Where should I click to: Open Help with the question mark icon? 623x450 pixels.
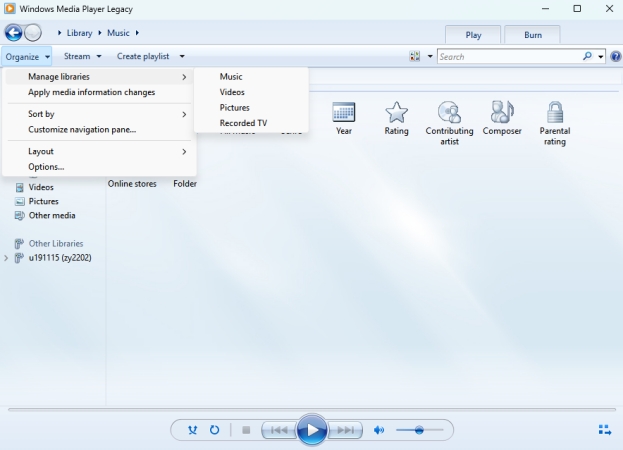point(615,56)
